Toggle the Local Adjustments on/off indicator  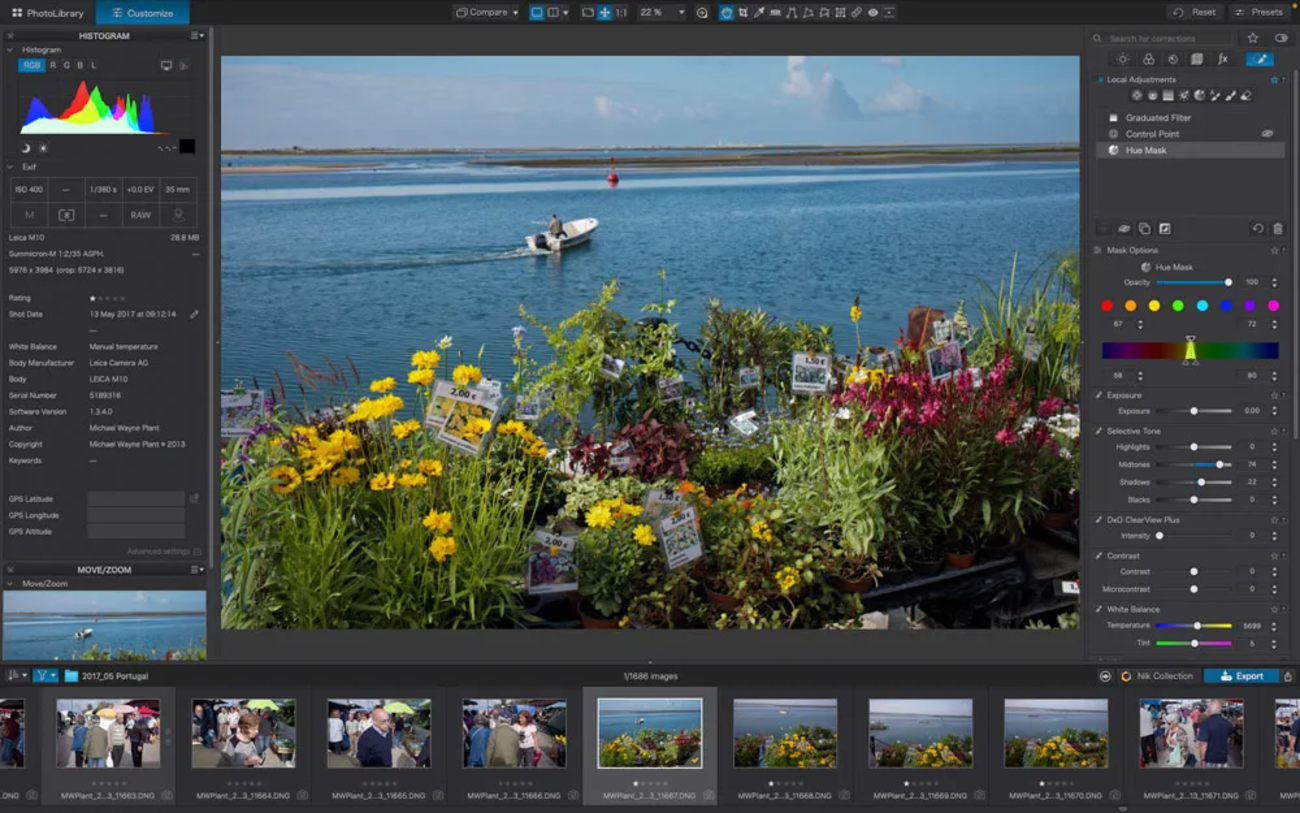pyautogui.click(x=1101, y=79)
